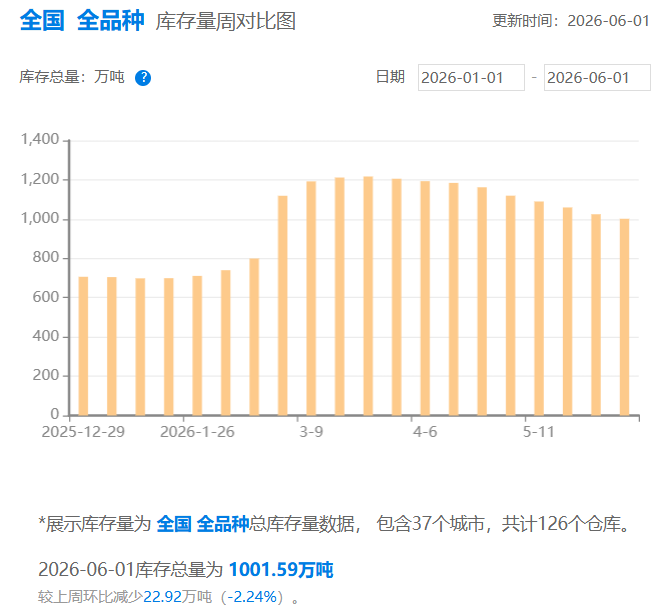Screen dimensions: 660x610
Task: Click the 1001.59万吨 total value
Action: pyautogui.click(x=281, y=570)
